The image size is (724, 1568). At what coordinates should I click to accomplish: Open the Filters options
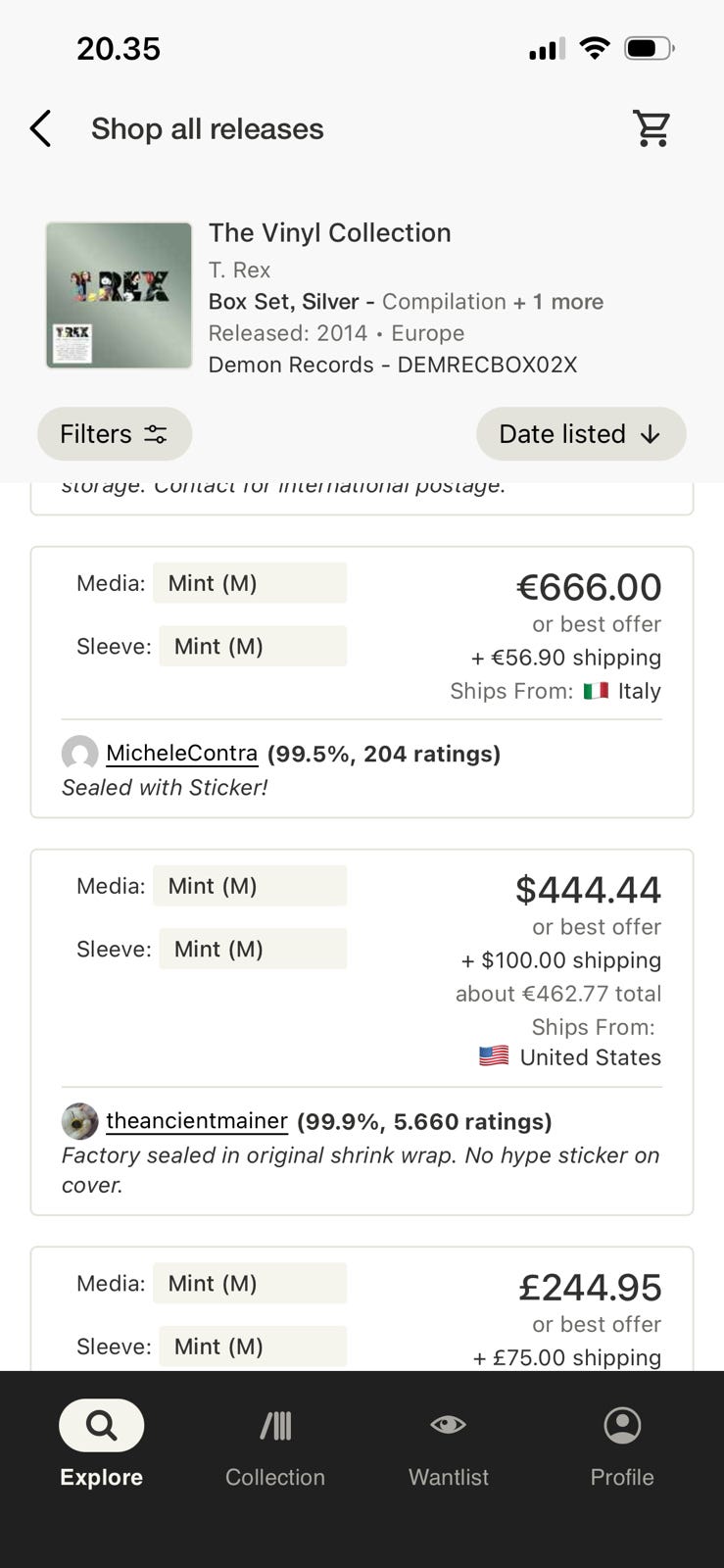[114, 434]
